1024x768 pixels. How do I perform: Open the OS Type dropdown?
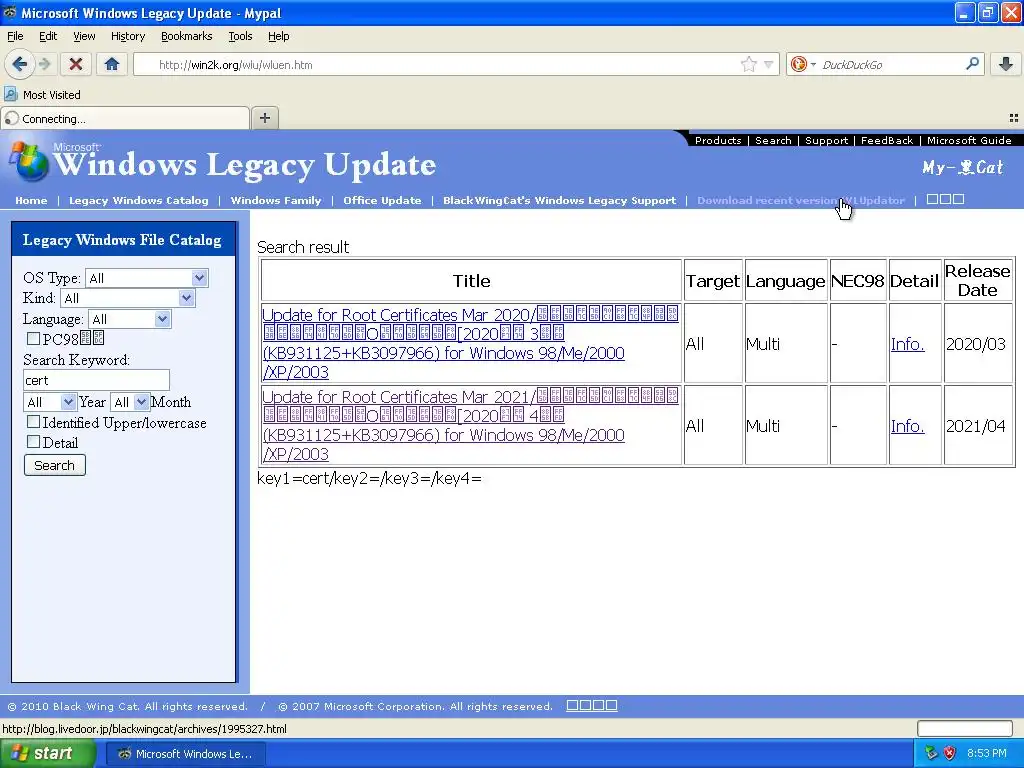[146, 278]
